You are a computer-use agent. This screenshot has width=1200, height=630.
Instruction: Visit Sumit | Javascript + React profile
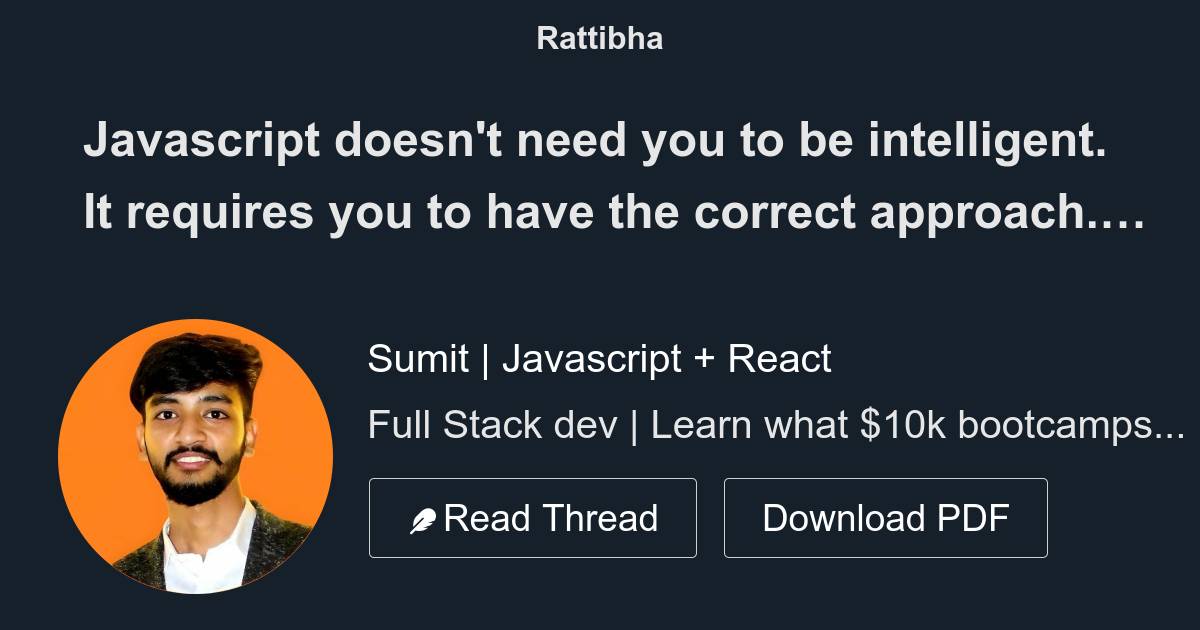point(600,358)
